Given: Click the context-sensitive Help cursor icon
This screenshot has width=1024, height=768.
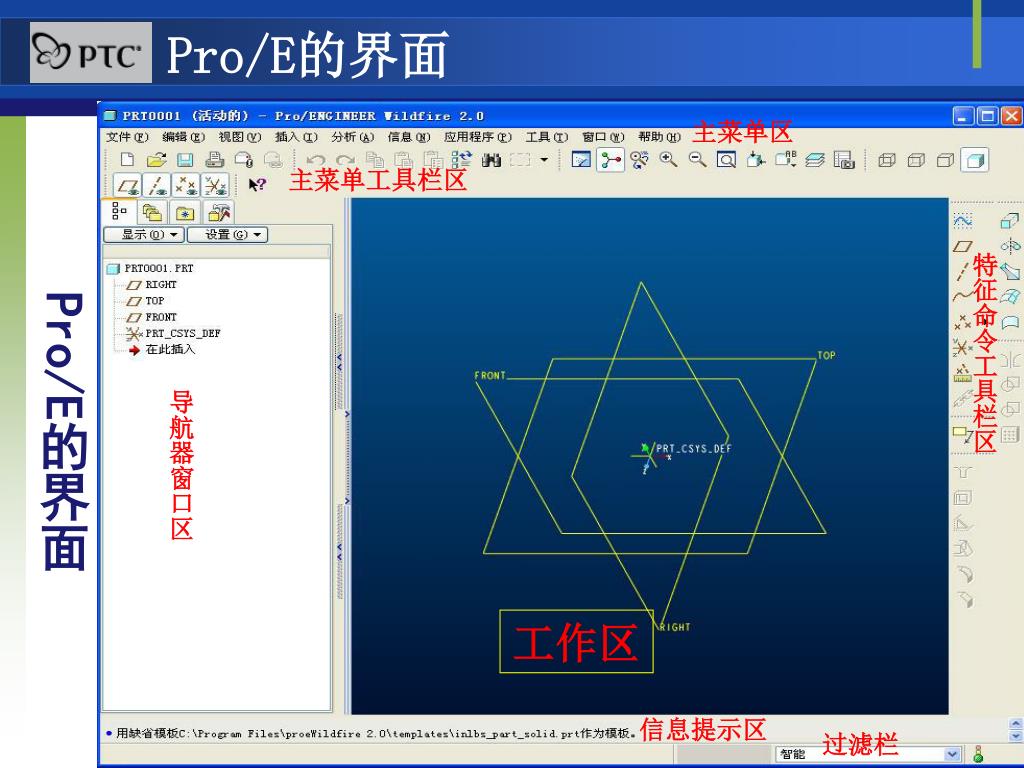Looking at the screenshot, I should (x=257, y=185).
